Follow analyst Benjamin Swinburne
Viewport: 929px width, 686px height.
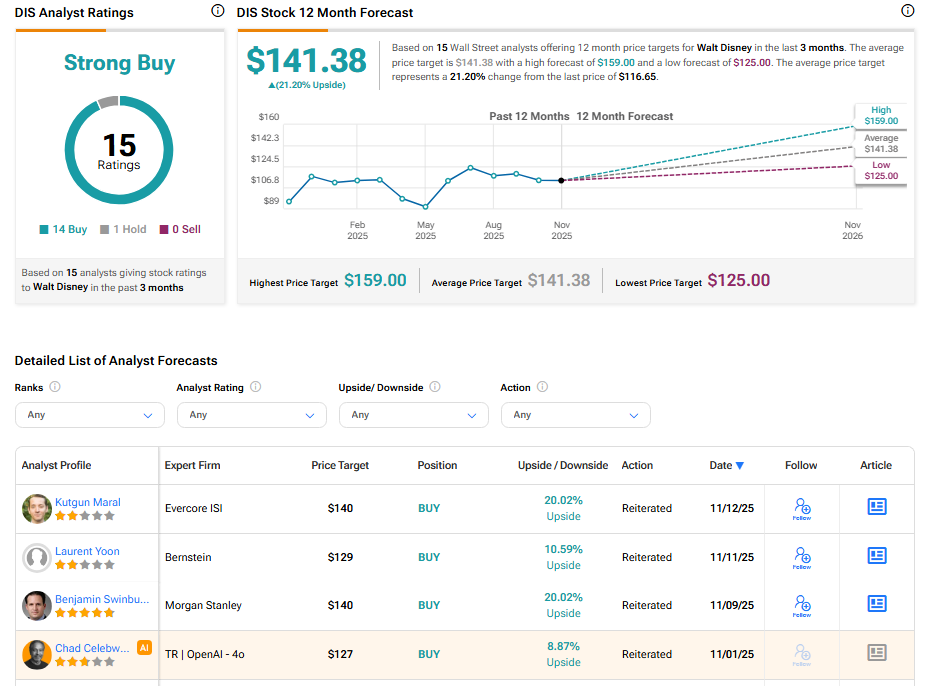[801, 604]
